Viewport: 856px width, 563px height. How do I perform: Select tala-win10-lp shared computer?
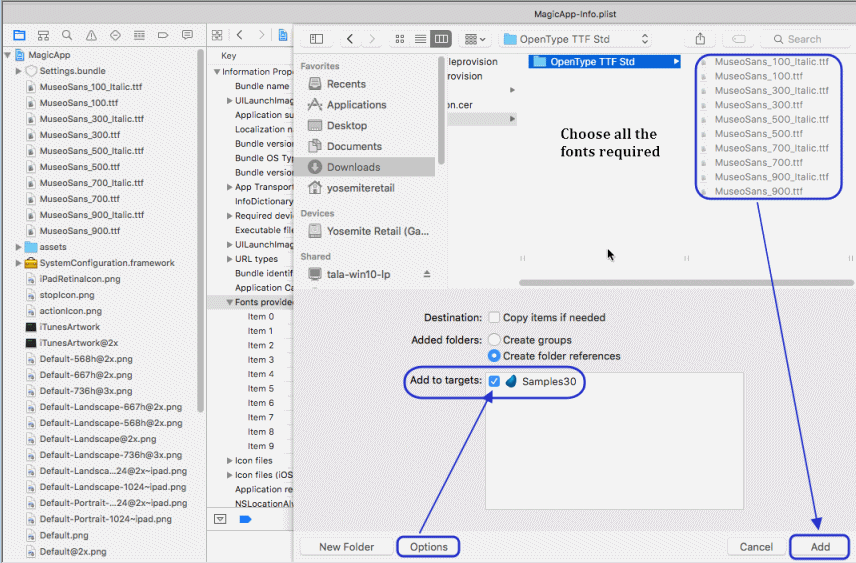coord(358,274)
